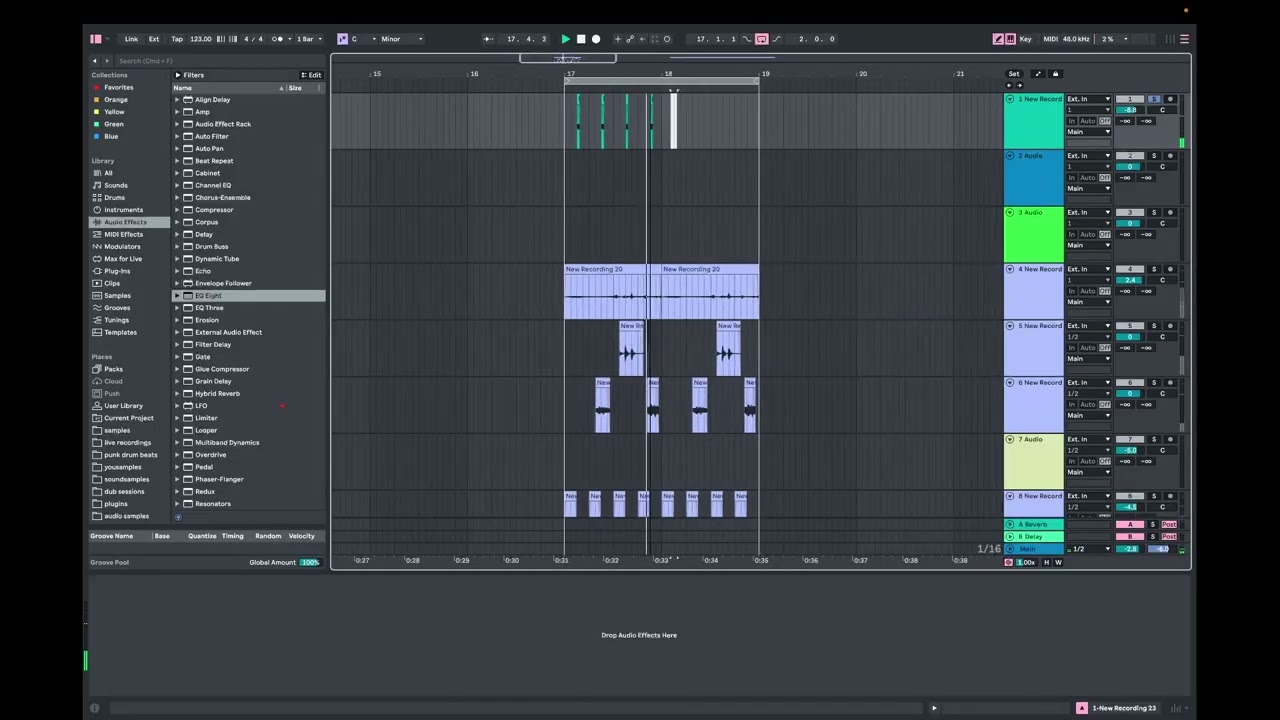The image size is (1280, 720).
Task: Toggle Lock Envelopes lock icon
Action: pyautogui.click(x=1055, y=74)
